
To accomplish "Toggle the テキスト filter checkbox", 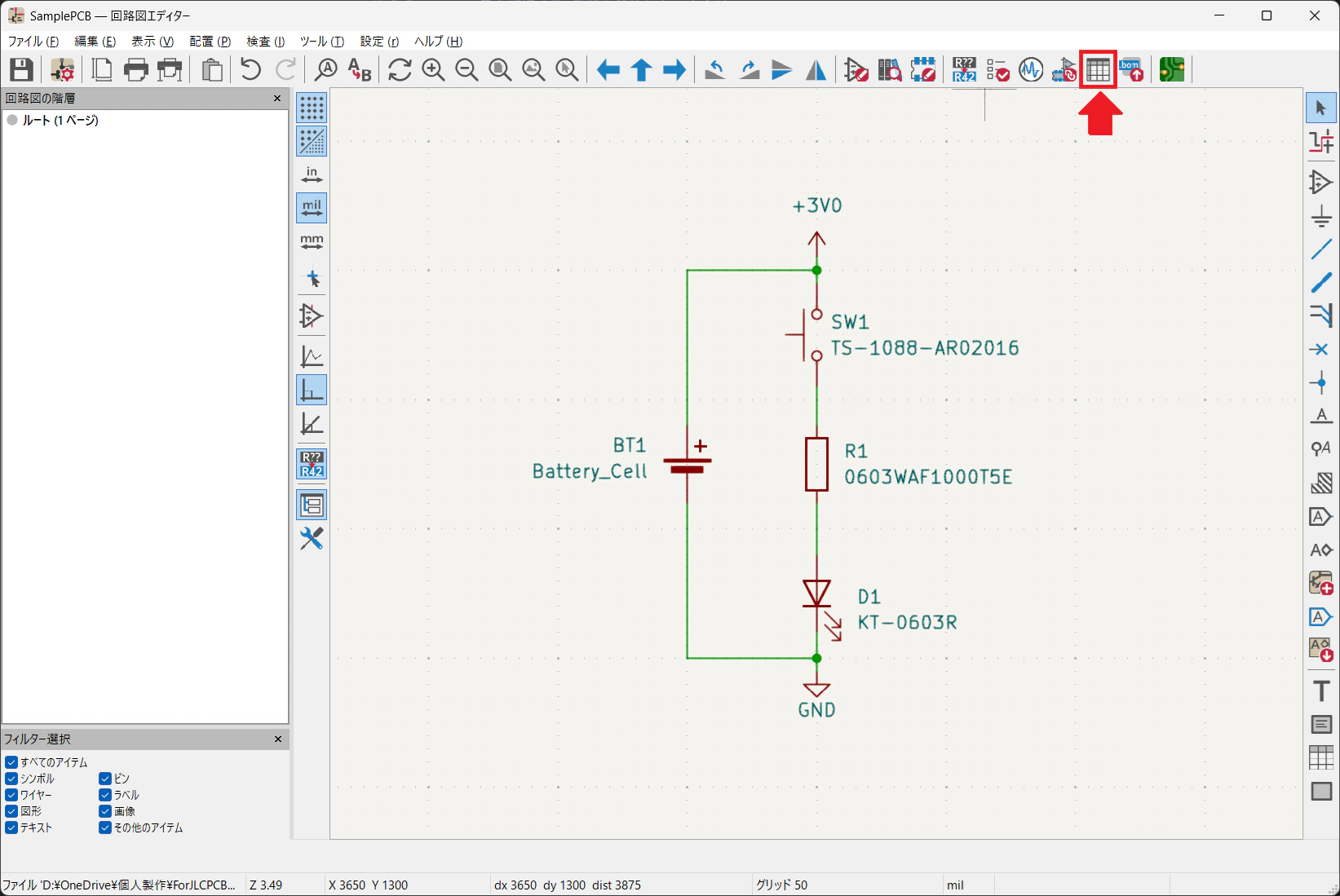I will pos(11,828).
